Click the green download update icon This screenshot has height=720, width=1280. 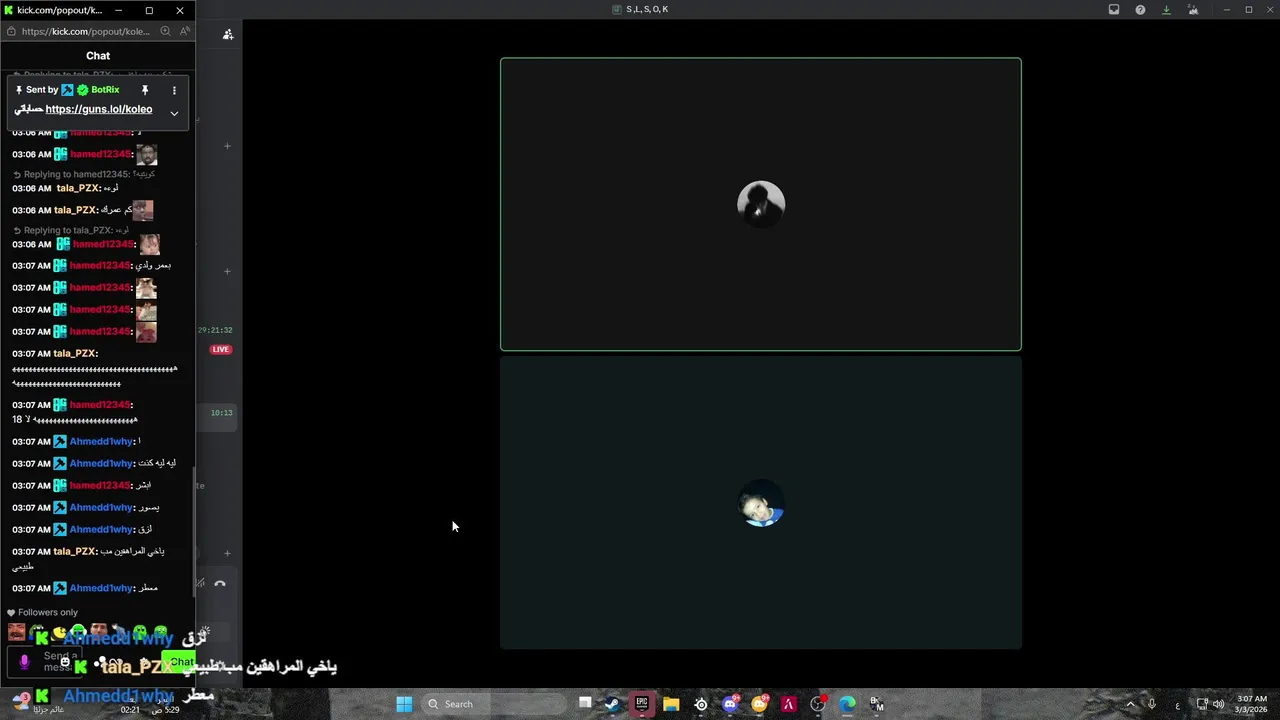coord(1166,9)
